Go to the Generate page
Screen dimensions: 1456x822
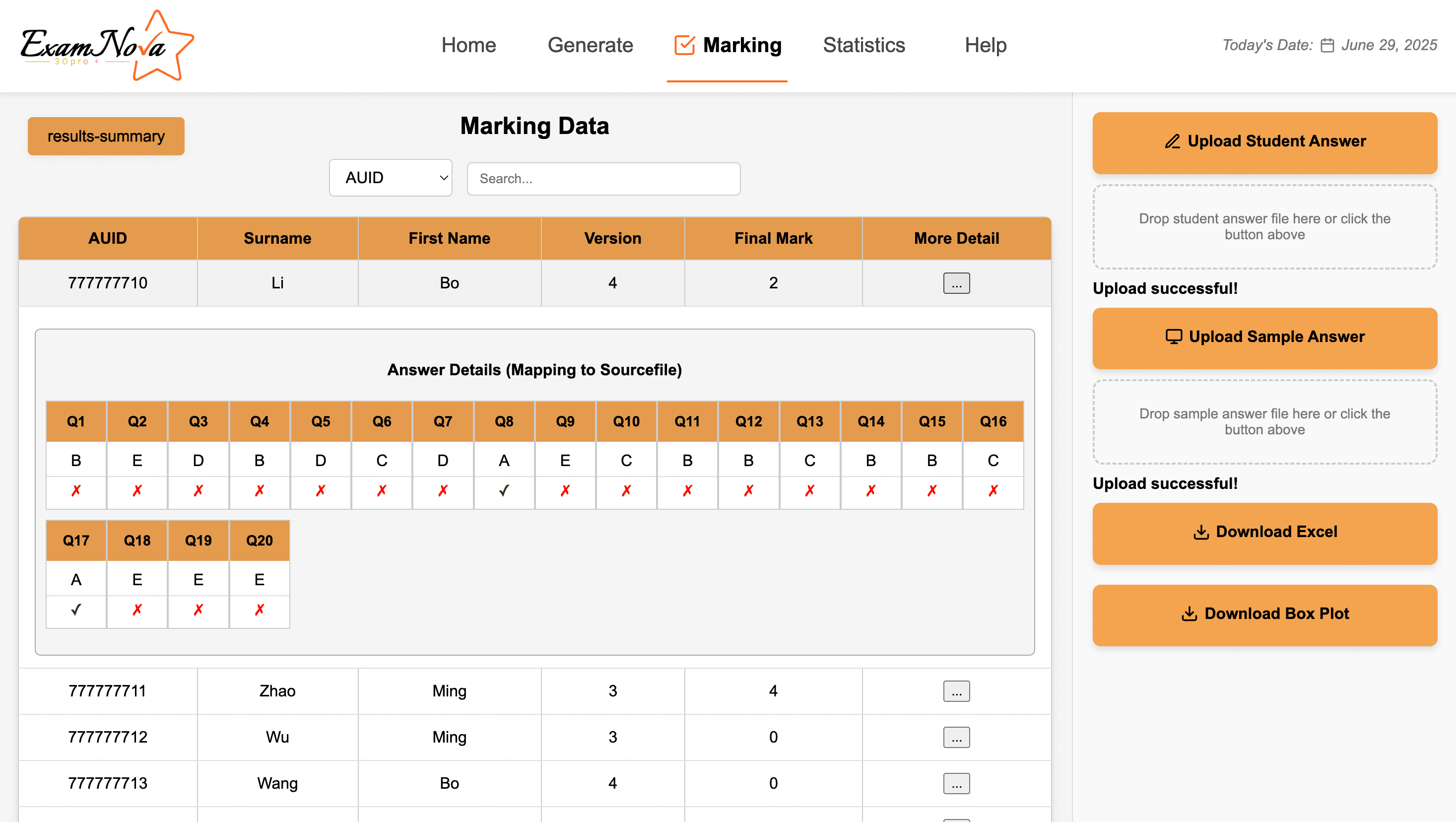[x=590, y=45]
